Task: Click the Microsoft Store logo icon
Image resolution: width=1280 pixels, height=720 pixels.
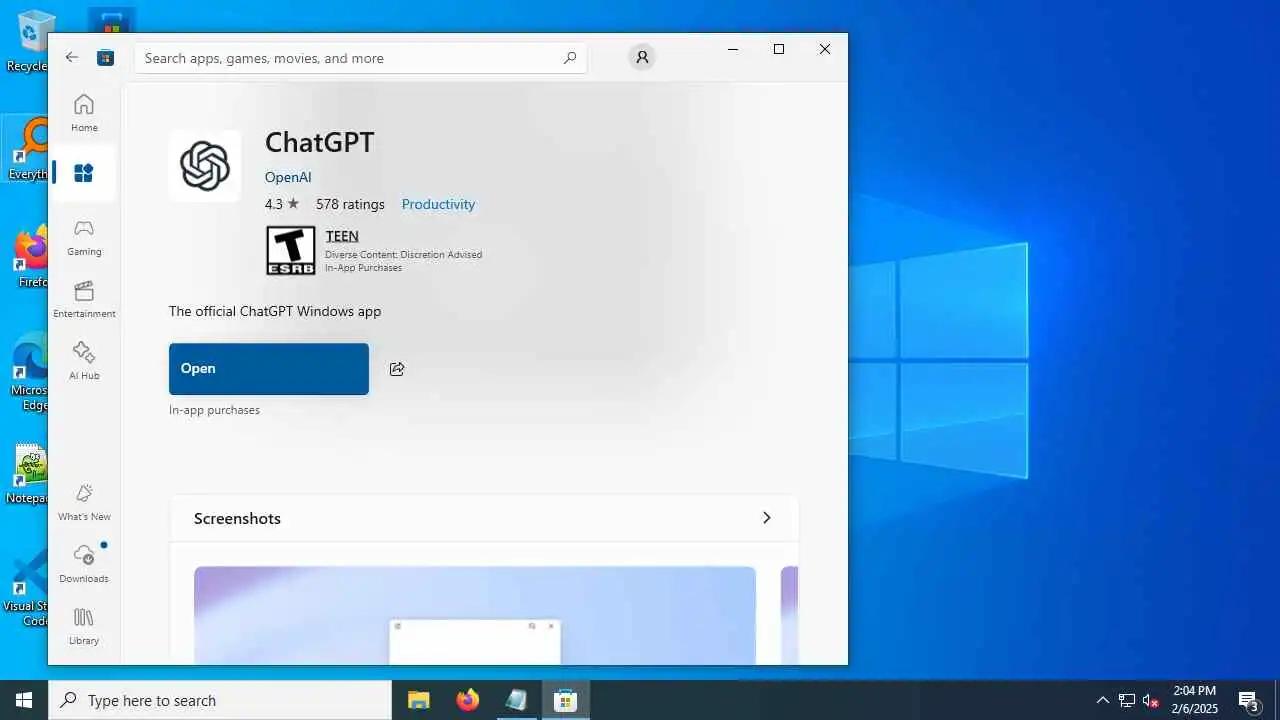Action: point(105,57)
